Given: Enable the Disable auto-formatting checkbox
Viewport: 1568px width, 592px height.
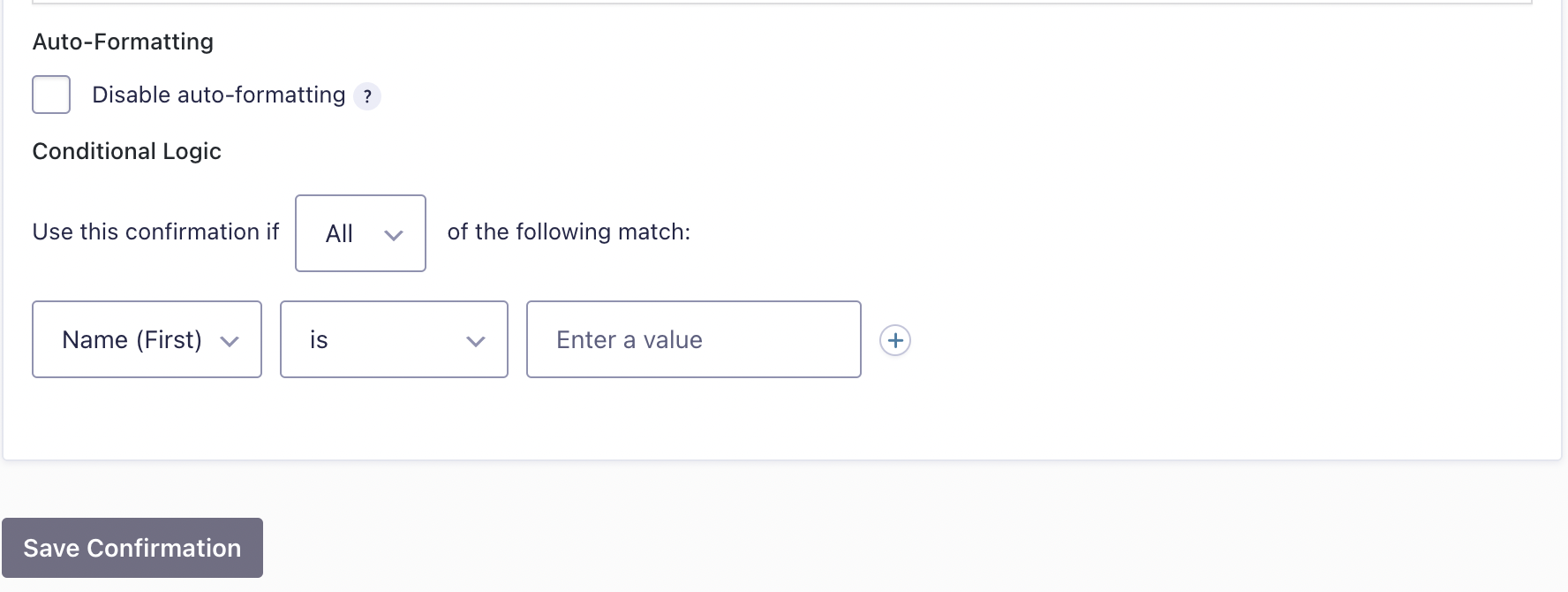Looking at the screenshot, I should pyautogui.click(x=51, y=95).
